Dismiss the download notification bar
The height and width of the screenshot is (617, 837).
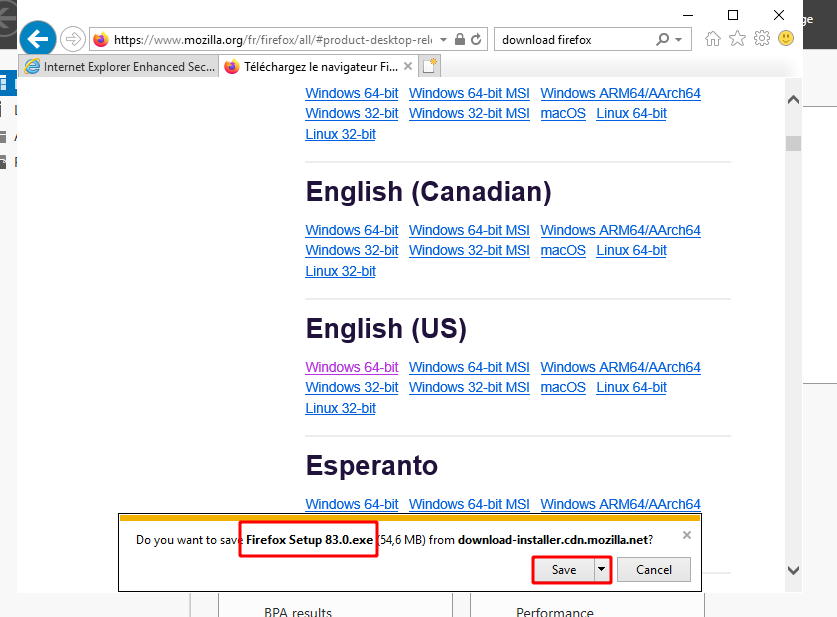(687, 535)
